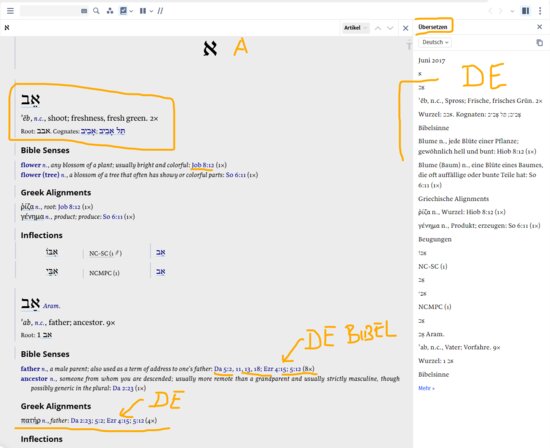Open the Artikel navigation dropdown

(x=356, y=28)
